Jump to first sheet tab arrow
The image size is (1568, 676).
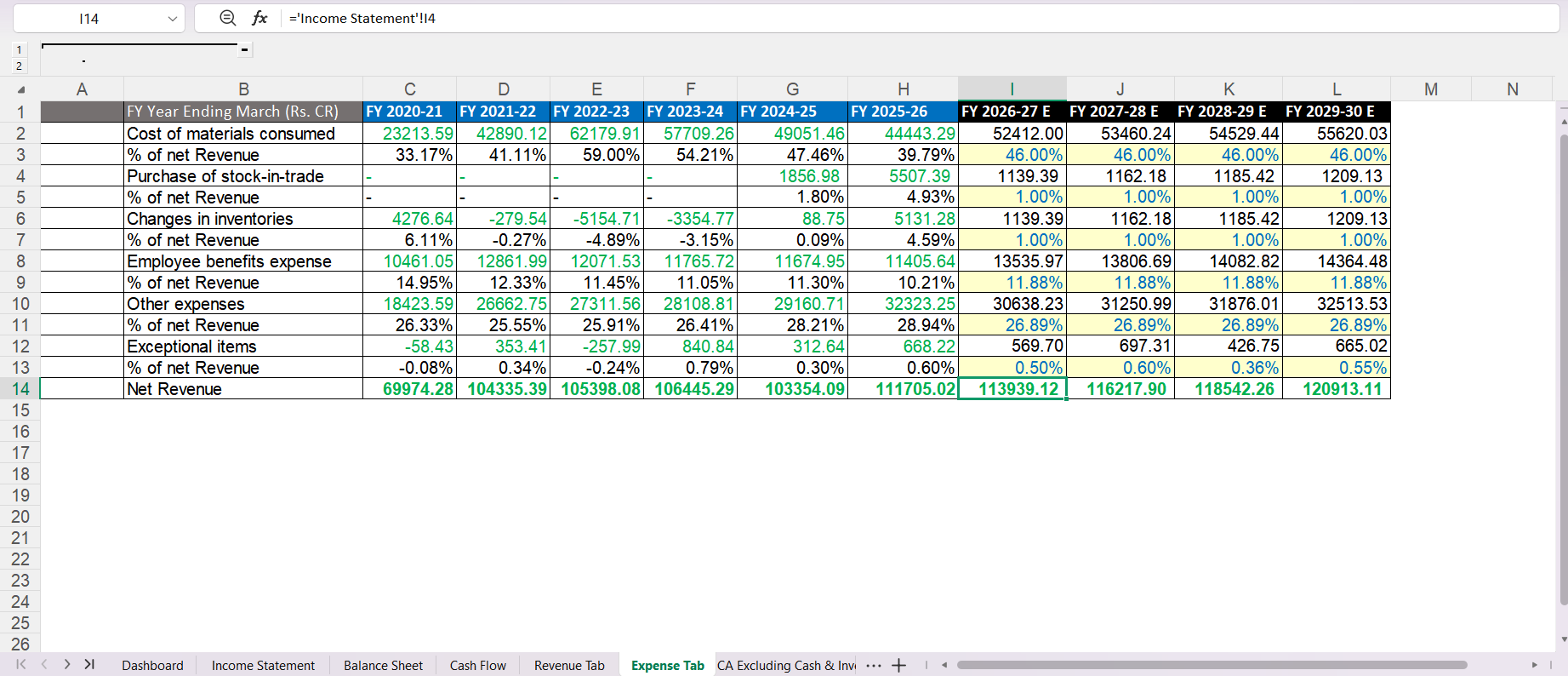21,665
